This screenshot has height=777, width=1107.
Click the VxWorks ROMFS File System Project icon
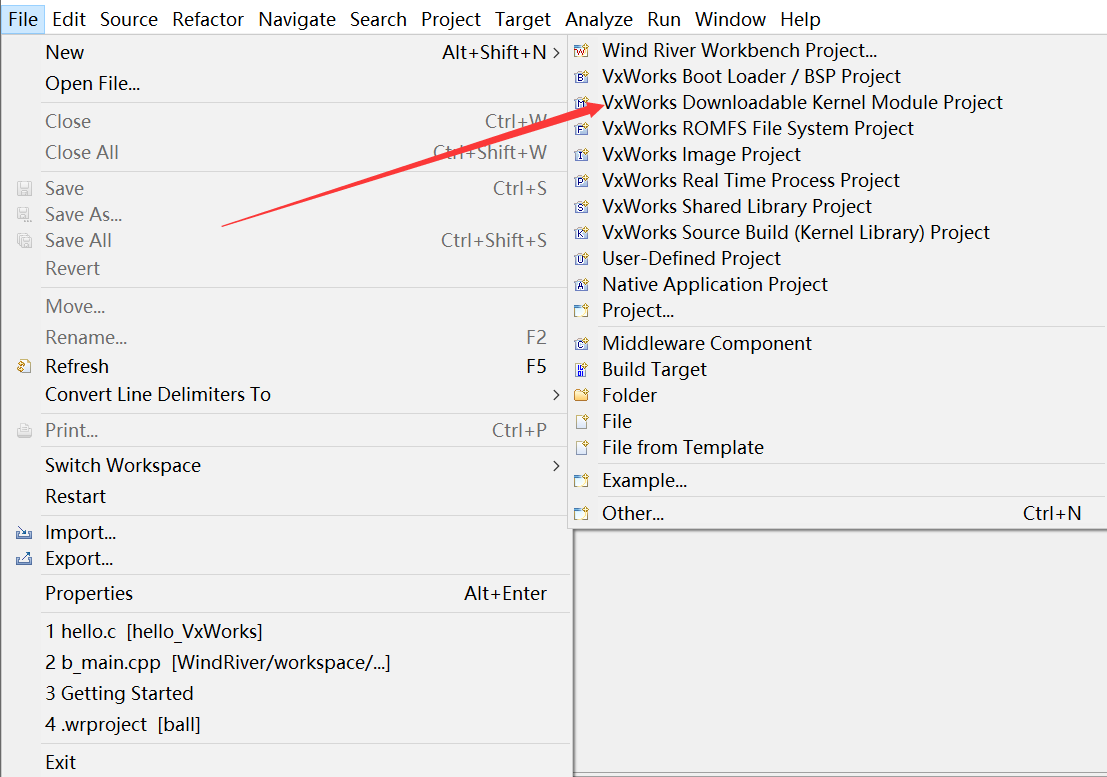tap(581, 129)
